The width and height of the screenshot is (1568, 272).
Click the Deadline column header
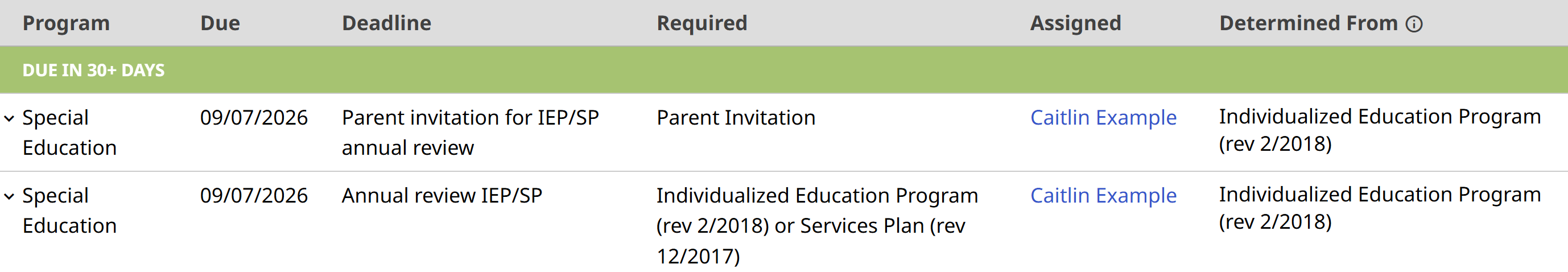pos(386,23)
